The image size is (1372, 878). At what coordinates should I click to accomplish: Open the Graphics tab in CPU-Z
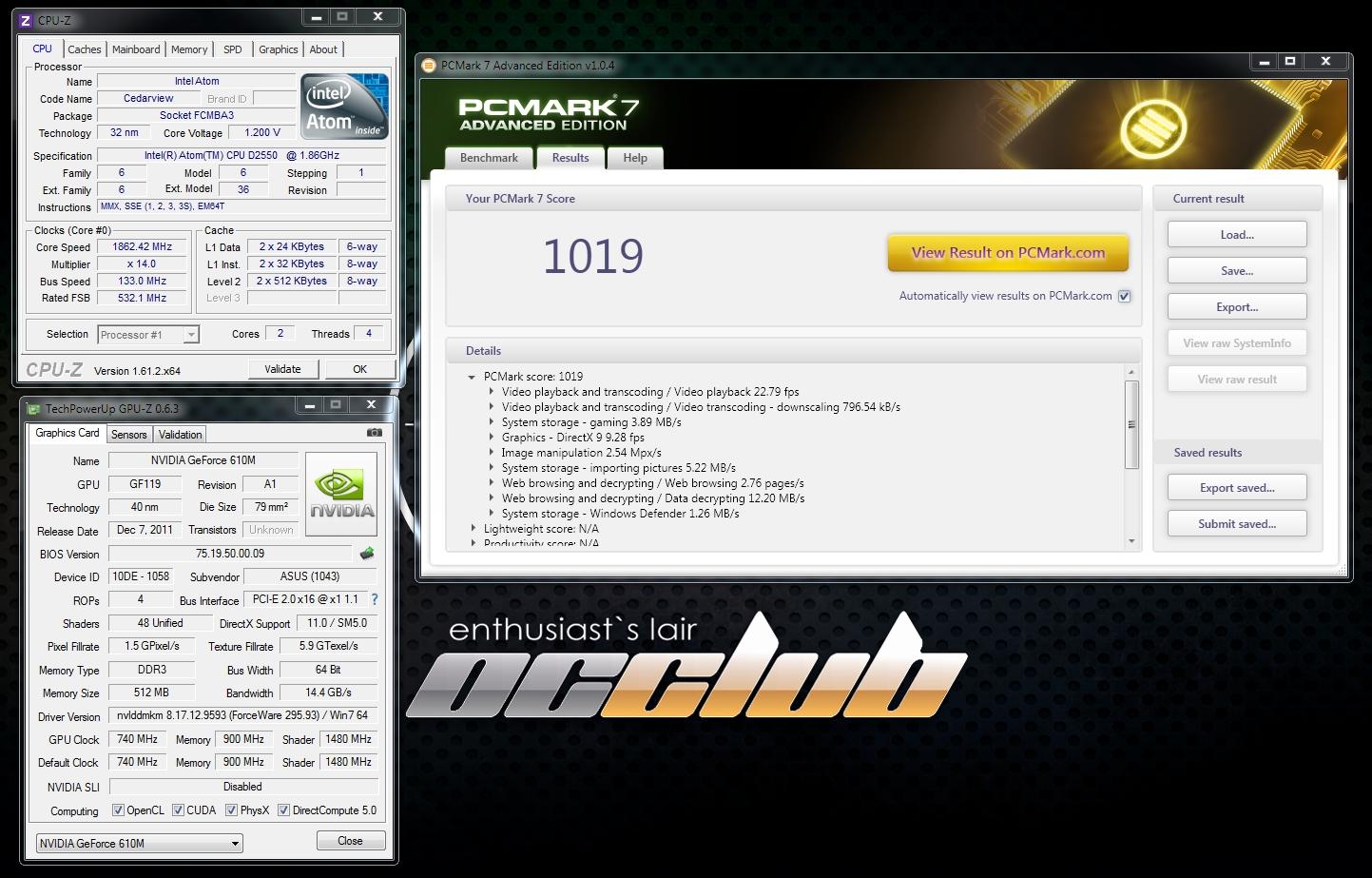279,49
